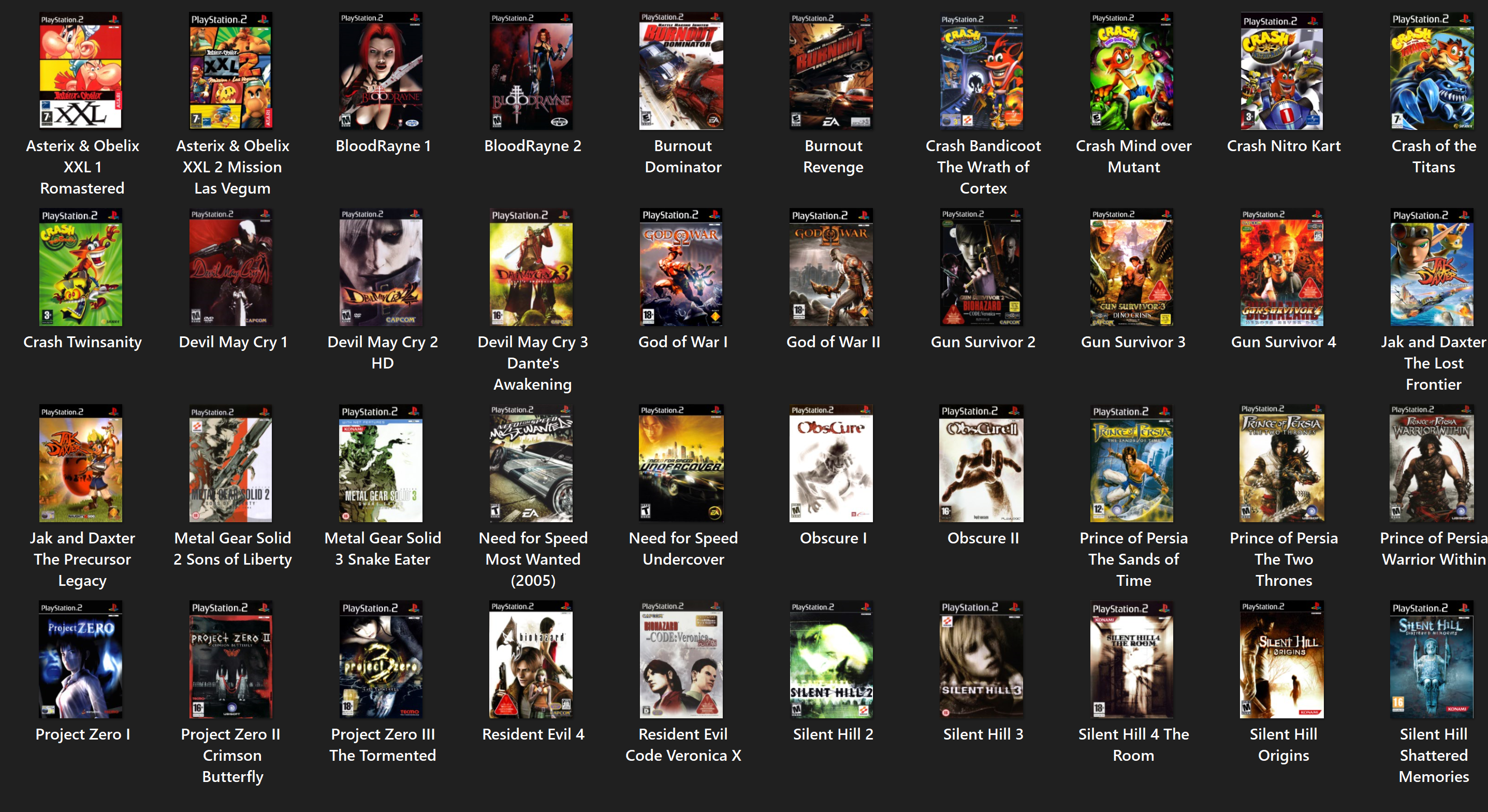Select the Resident Evil 4 cover art

pyautogui.click(x=531, y=659)
